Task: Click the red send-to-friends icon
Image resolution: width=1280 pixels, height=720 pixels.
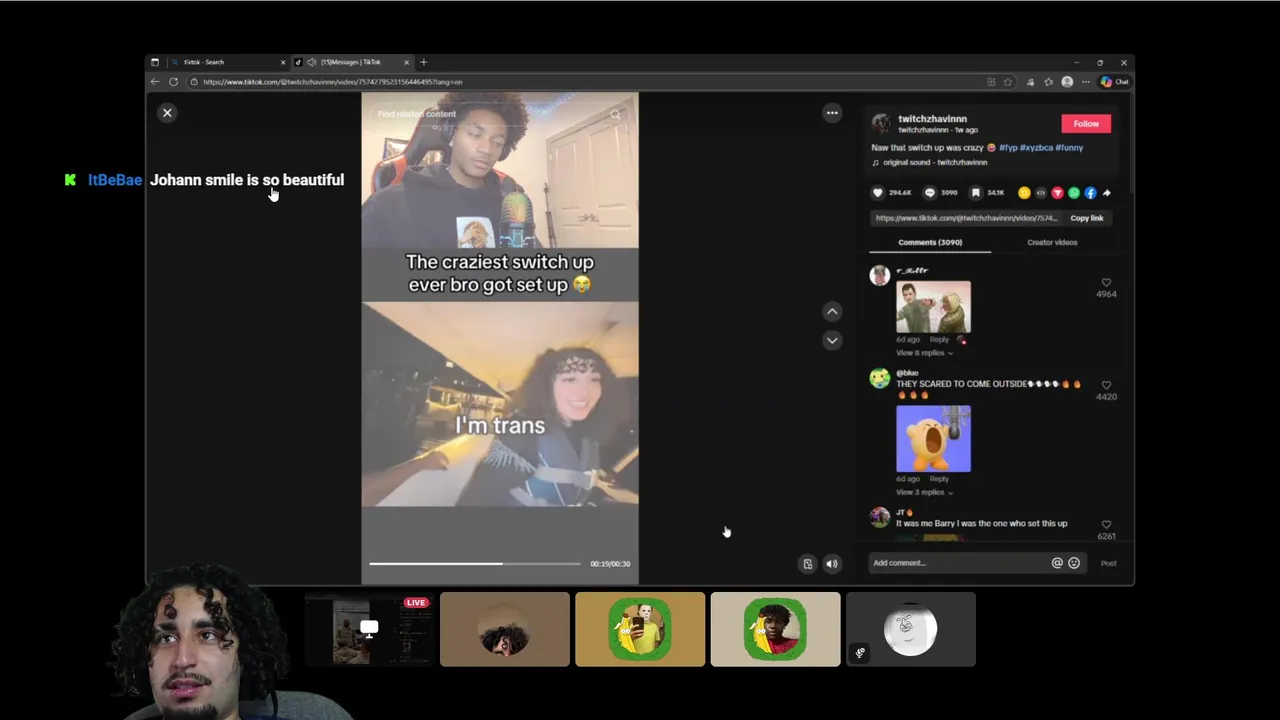Action: tap(1057, 193)
